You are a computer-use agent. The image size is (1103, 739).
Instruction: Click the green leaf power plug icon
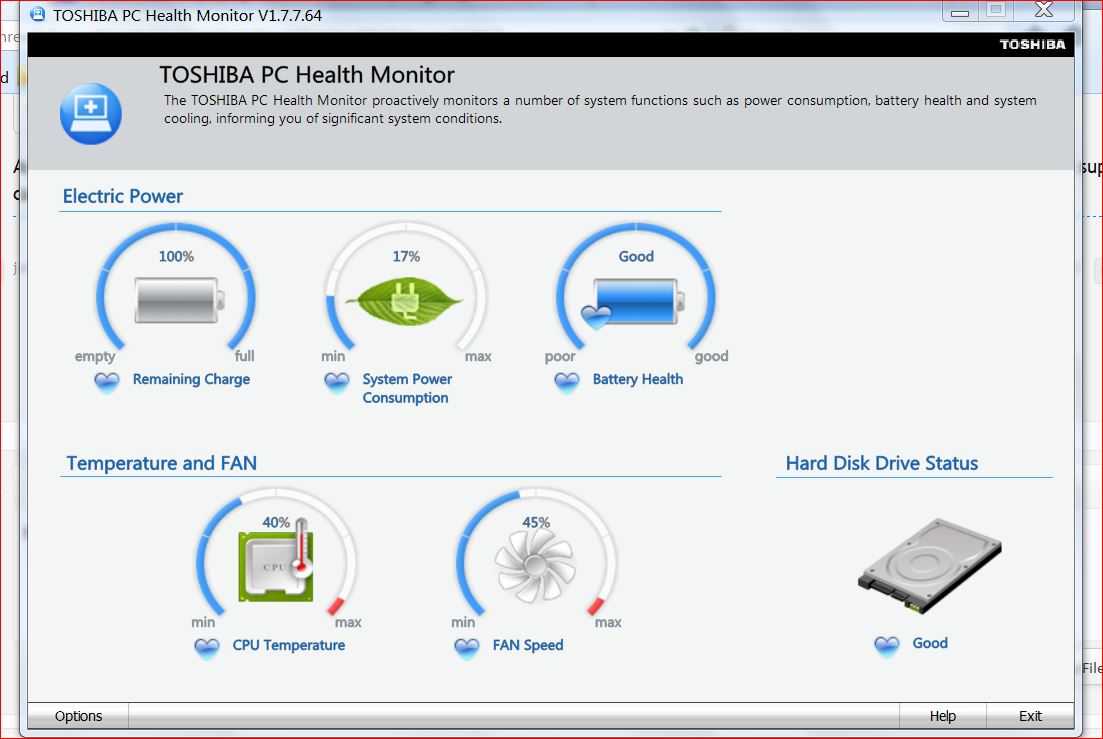(x=404, y=302)
